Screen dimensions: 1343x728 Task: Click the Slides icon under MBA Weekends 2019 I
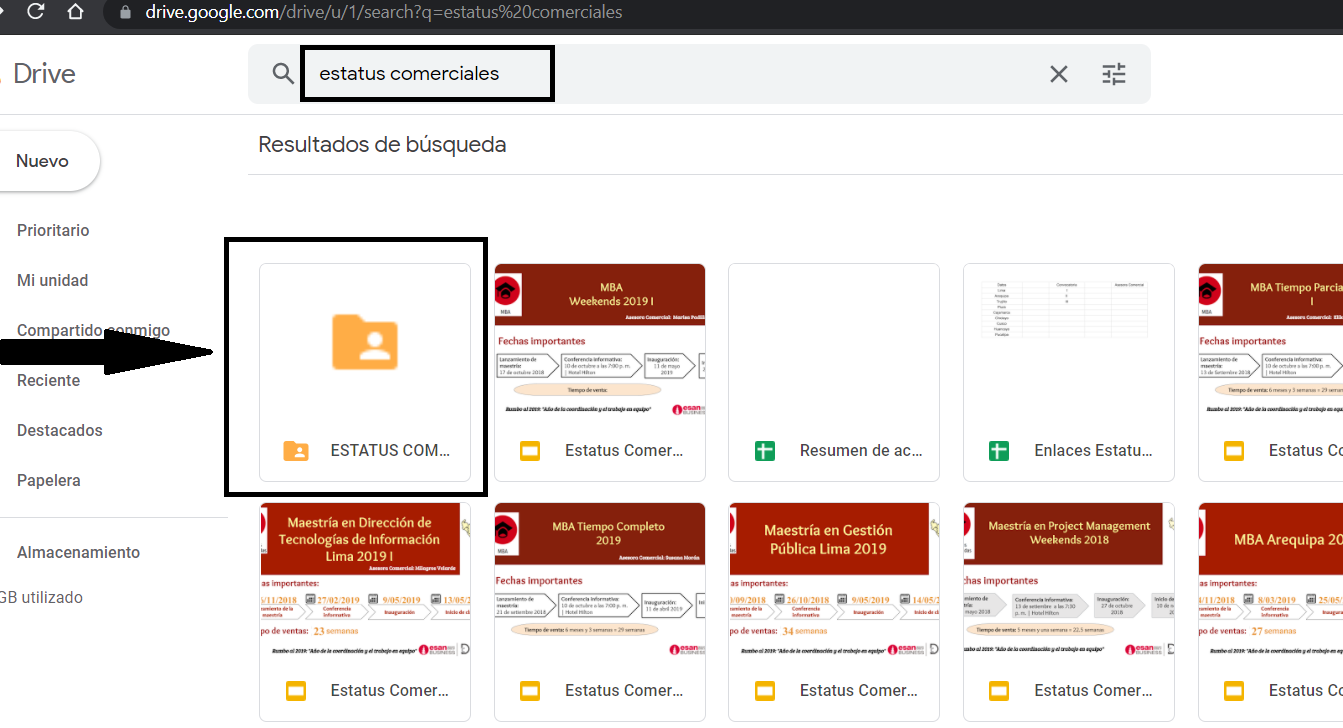click(530, 451)
